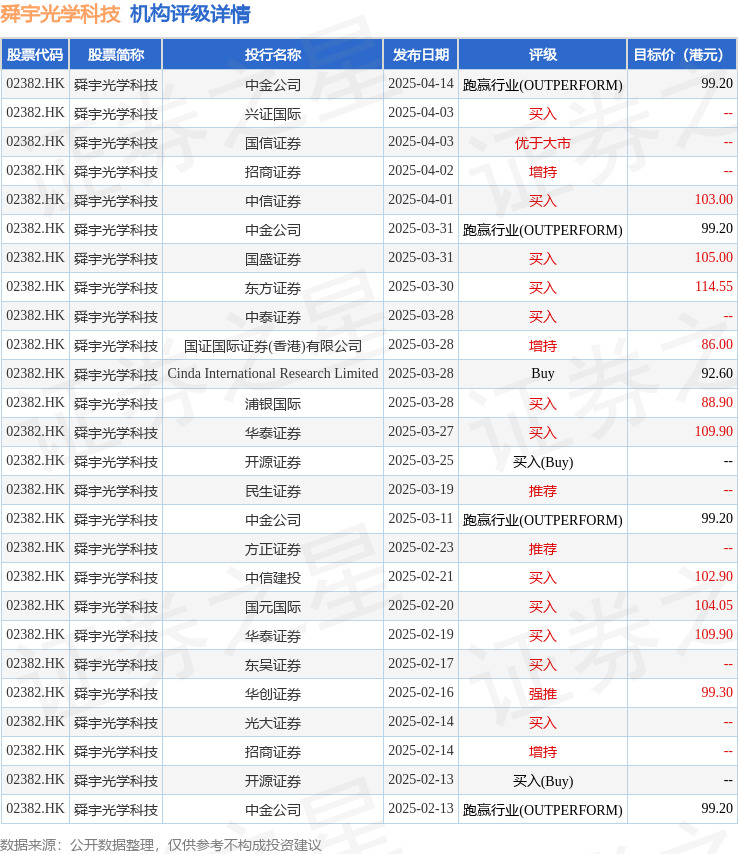The image size is (738, 854).
Task: Click 推荐 rating in 民生证券 row
Action: coord(543,491)
